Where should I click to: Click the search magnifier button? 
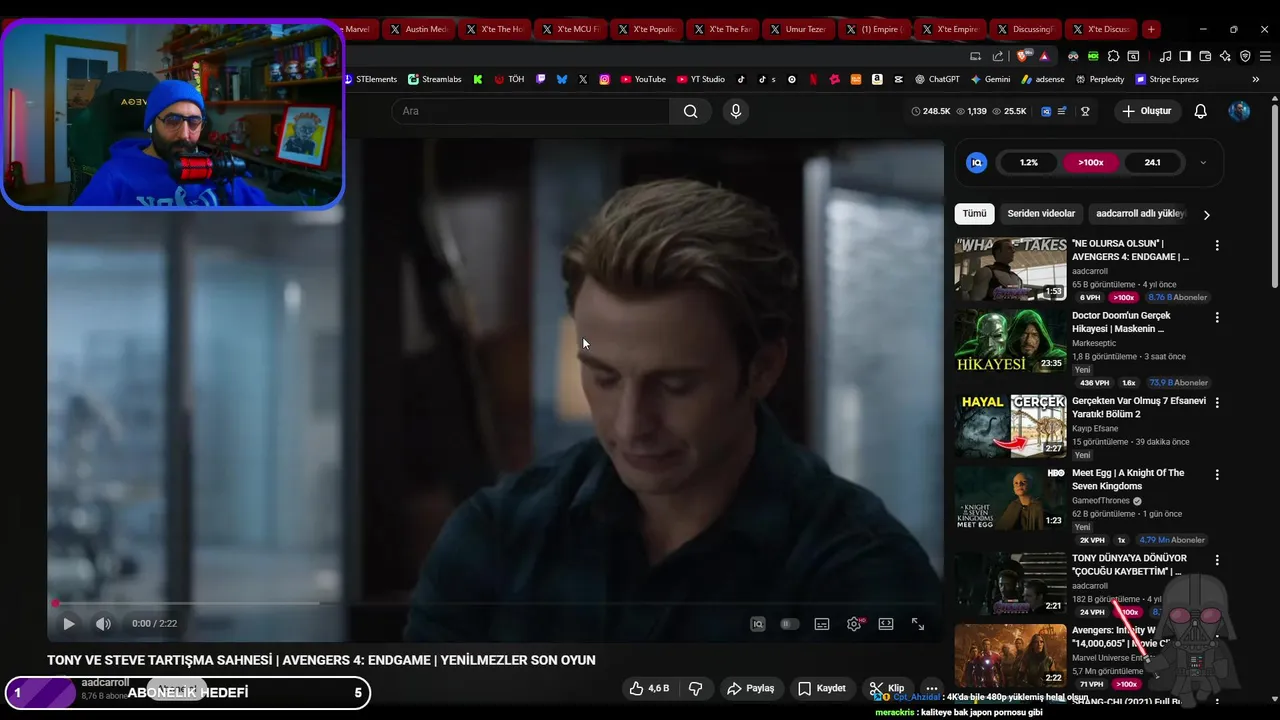[x=691, y=111]
